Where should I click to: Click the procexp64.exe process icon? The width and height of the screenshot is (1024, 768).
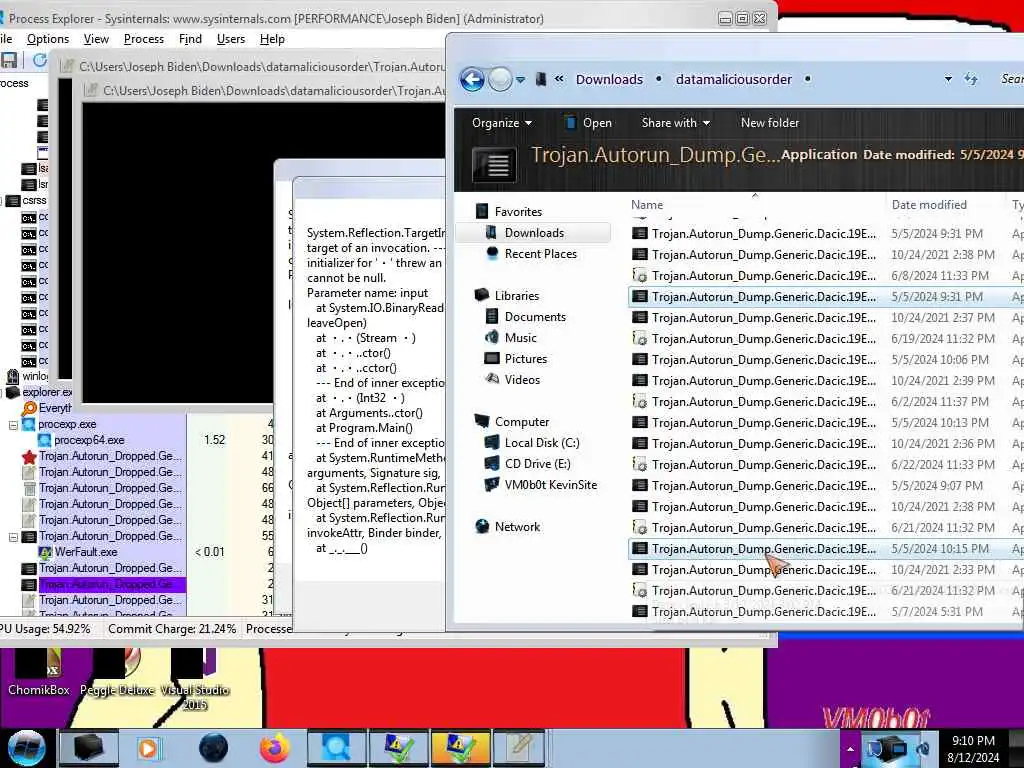pos(44,440)
